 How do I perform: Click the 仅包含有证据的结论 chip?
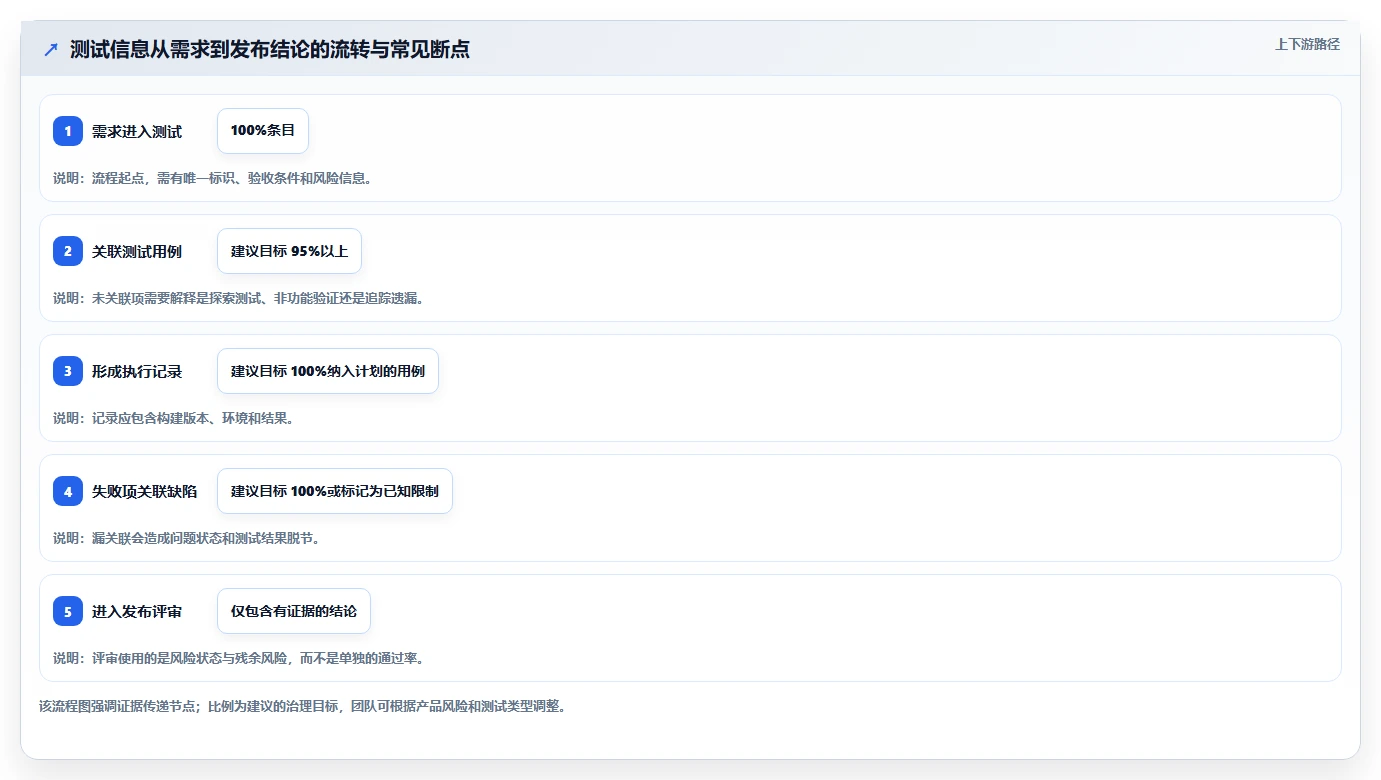click(x=294, y=611)
